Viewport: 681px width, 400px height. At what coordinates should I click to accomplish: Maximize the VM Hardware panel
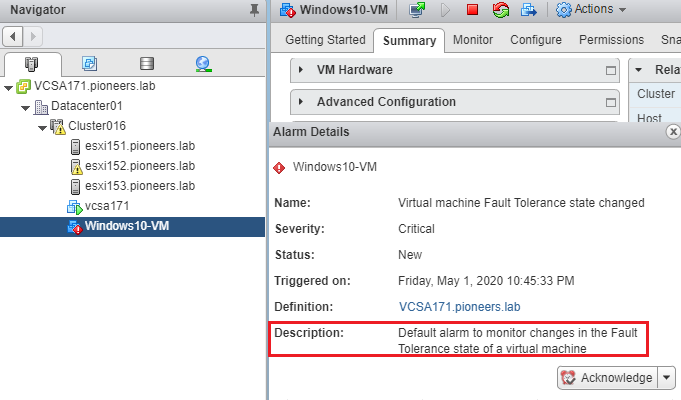click(611, 70)
